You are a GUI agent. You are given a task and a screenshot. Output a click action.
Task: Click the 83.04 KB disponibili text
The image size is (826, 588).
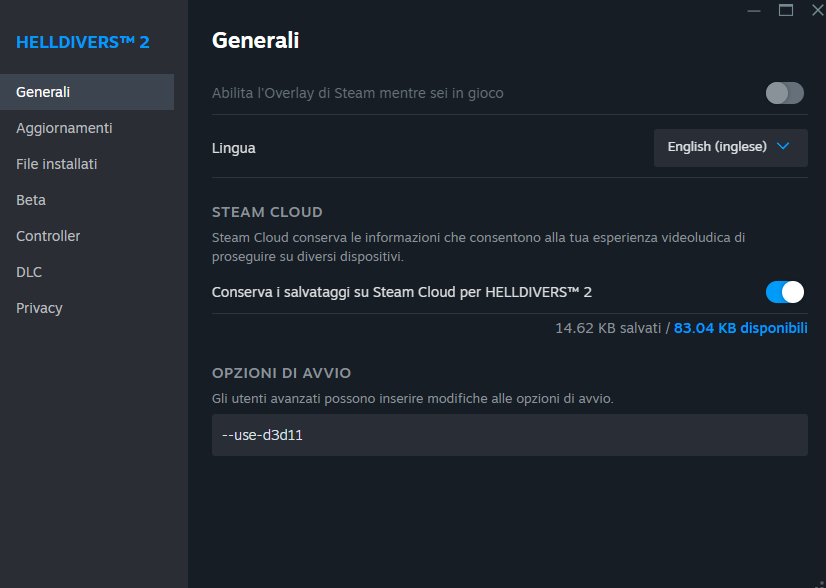(x=740, y=328)
